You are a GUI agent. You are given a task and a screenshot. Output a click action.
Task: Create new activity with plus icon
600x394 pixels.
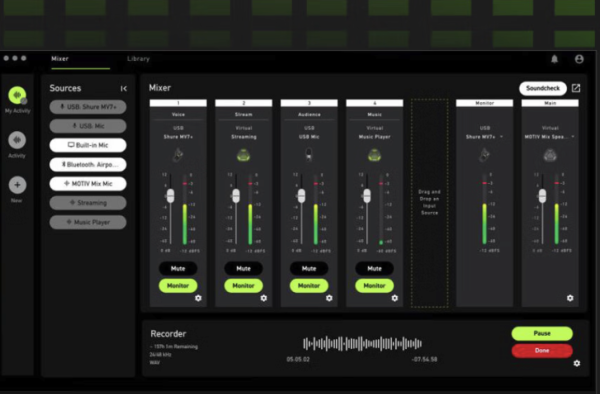click(17, 185)
